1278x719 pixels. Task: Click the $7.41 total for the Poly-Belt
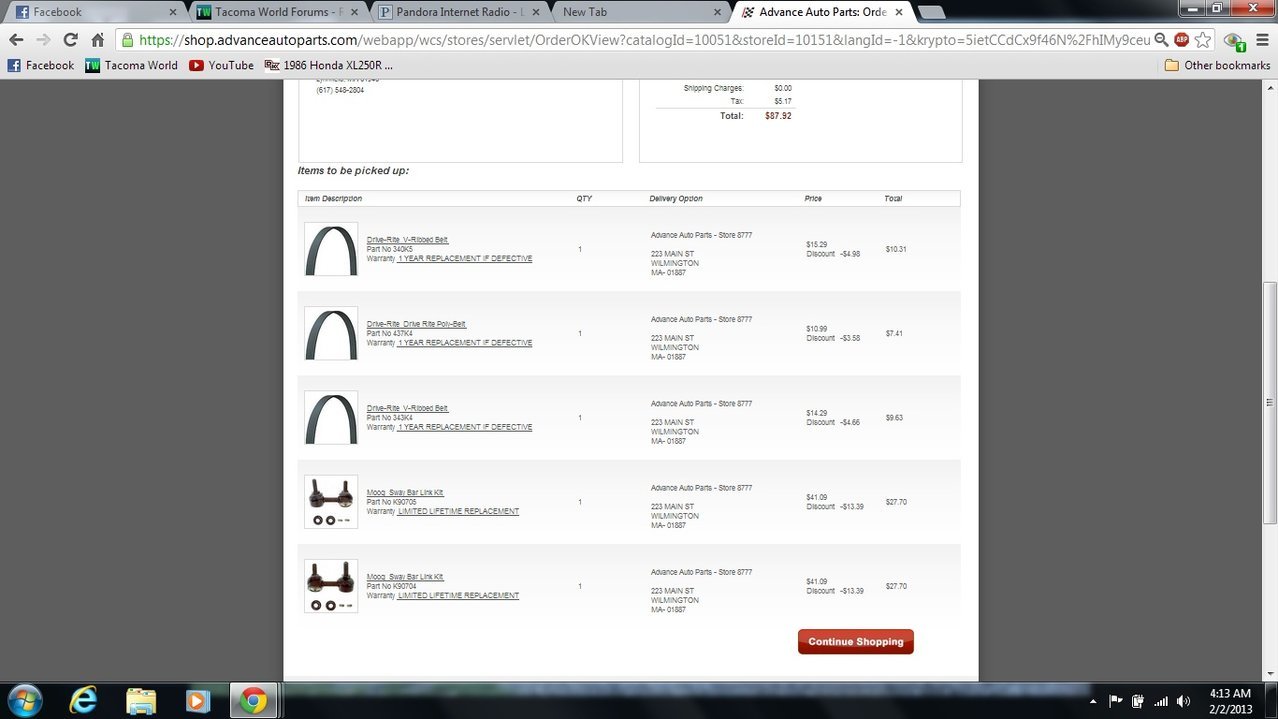pyautogui.click(x=894, y=333)
